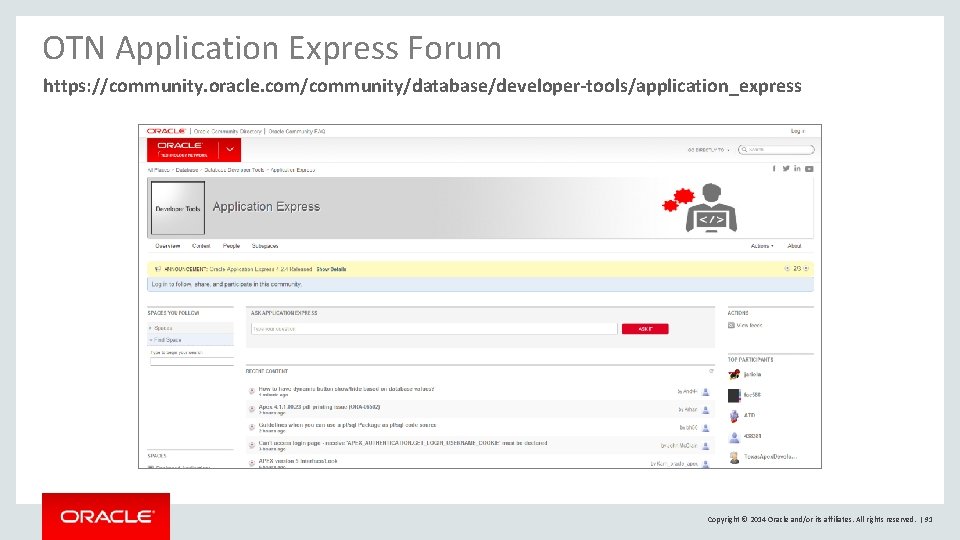Open 'Can't access login page' post
This screenshot has height=540, width=960.
(403, 443)
